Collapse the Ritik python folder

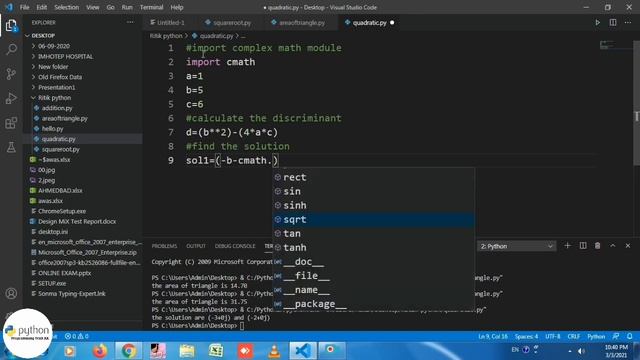[x=54, y=98]
